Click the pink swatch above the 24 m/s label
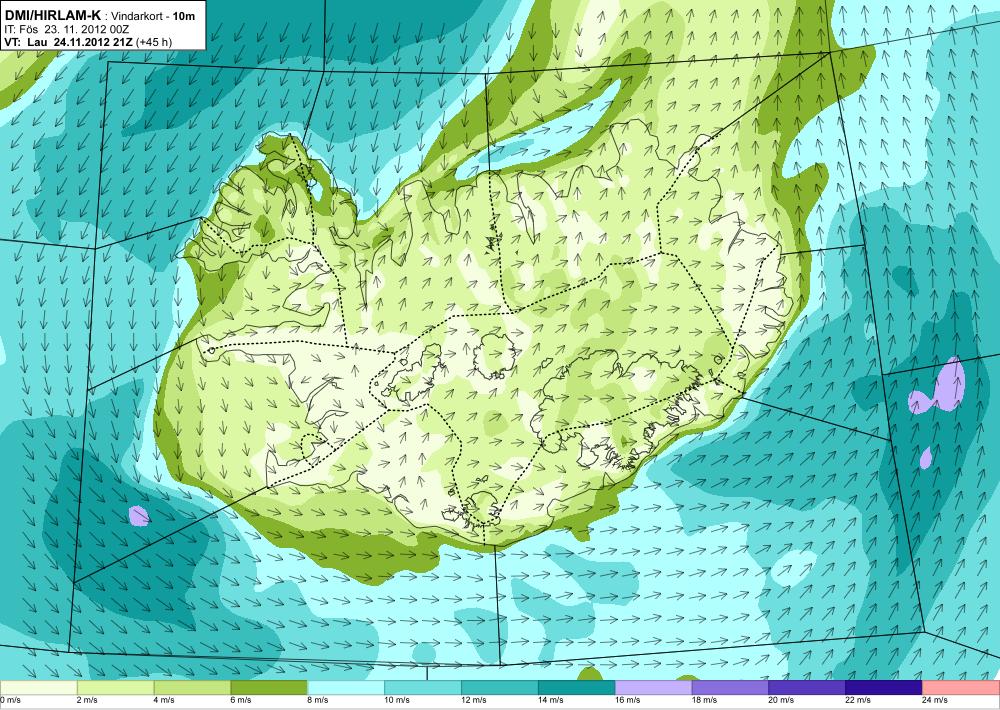 [x=961, y=688]
